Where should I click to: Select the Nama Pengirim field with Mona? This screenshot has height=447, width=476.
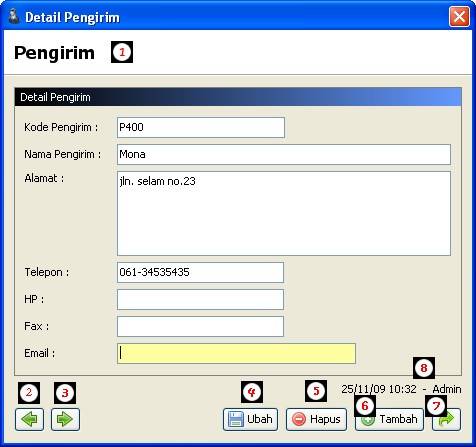coord(284,154)
